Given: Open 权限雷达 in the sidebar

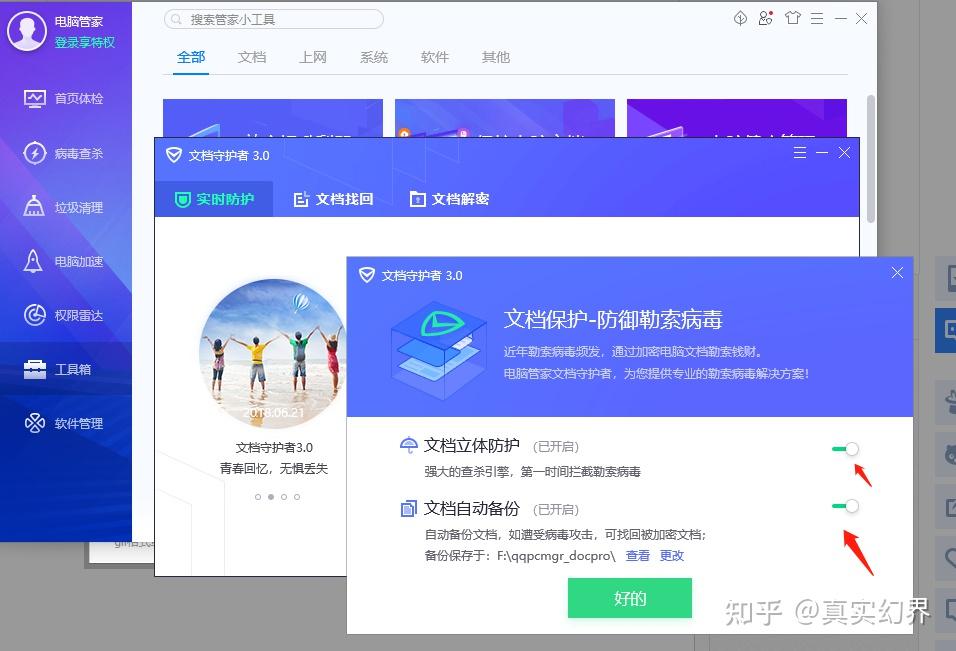Looking at the screenshot, I should 66,315.
